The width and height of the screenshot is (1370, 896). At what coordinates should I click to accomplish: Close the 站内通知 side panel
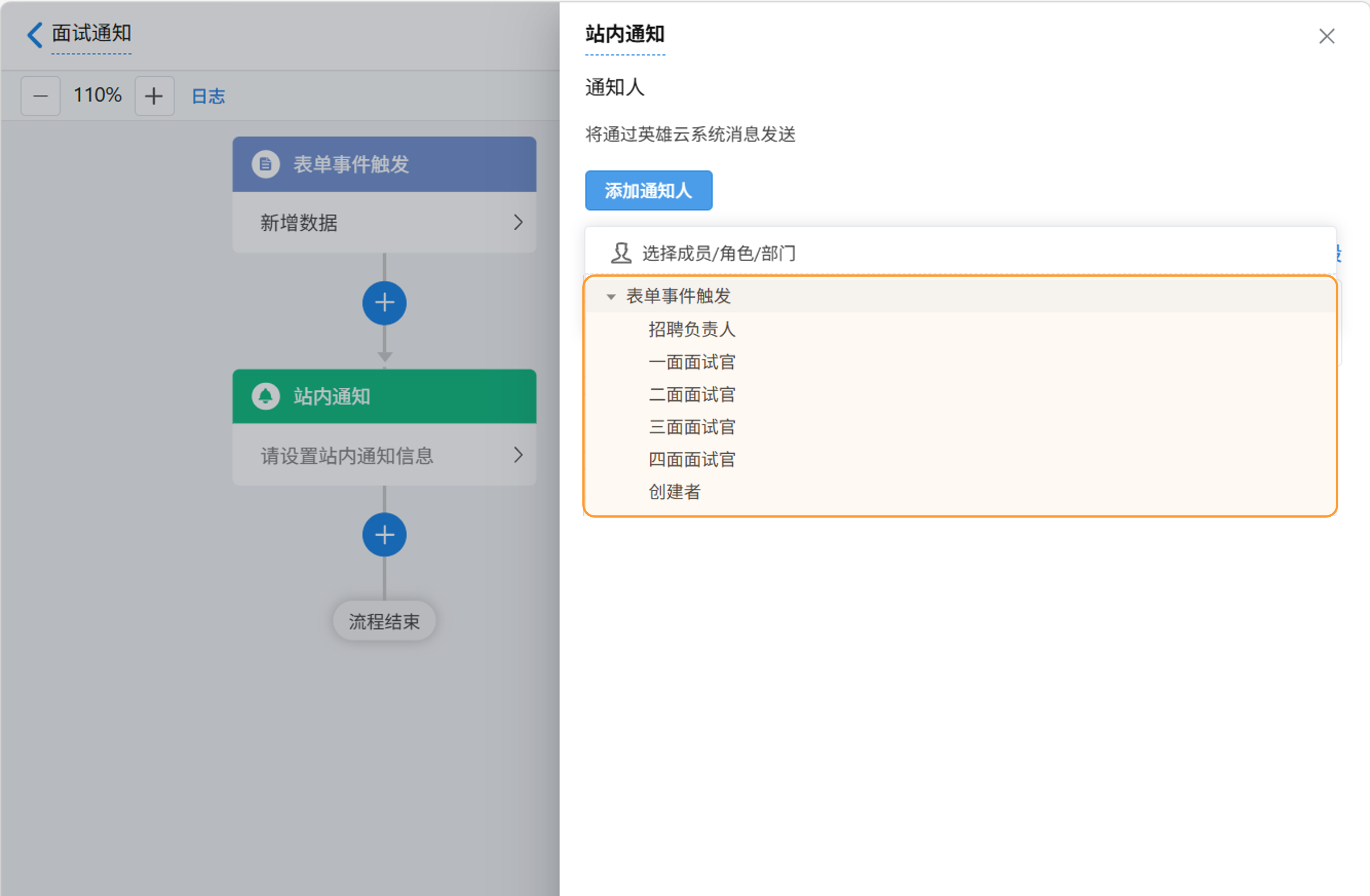click(x=1326, y=36)
